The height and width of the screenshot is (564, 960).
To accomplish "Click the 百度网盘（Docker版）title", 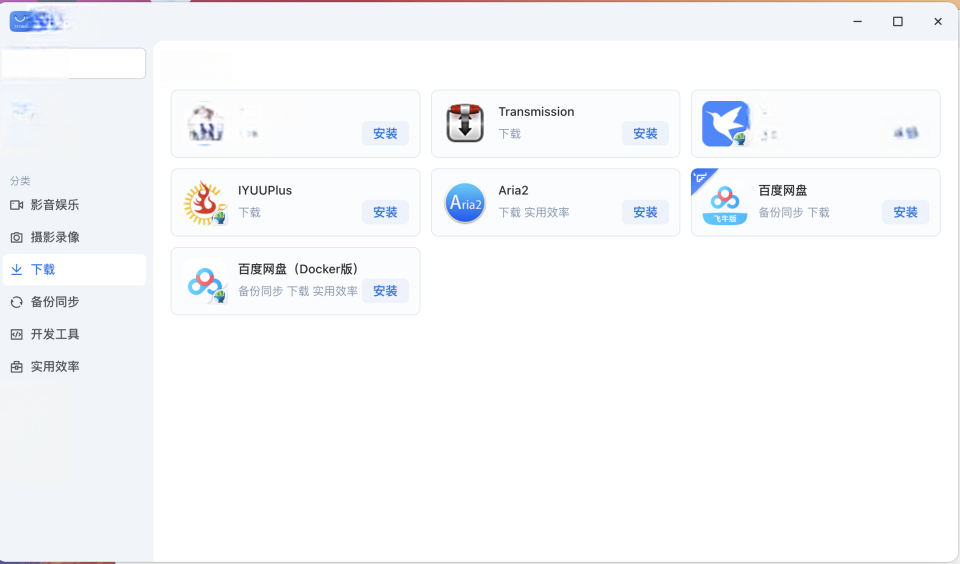I will (x=298, y=269).
